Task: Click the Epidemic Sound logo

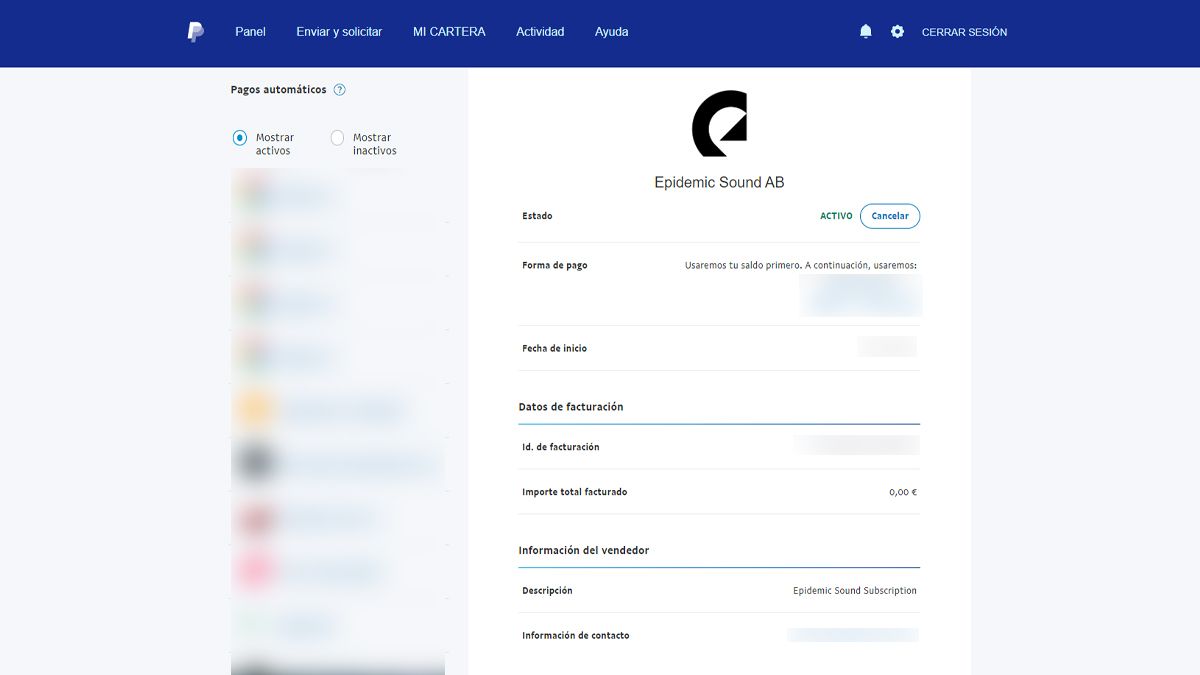Action: [x=718, y=124]
